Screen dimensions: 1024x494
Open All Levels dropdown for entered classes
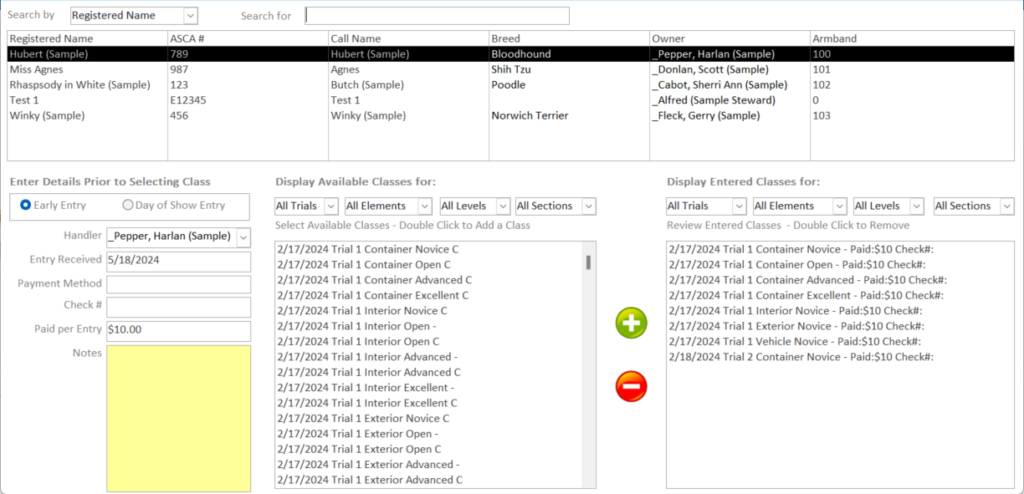pyautogui.click(x=917, y=206)
